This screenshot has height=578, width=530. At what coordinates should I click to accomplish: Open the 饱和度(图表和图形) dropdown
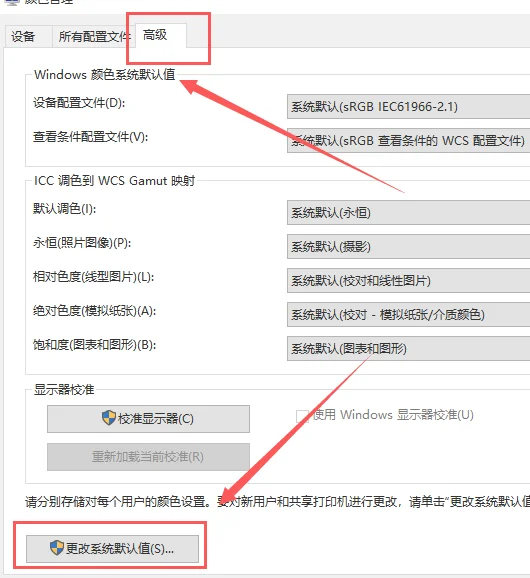click(x=408, y=348)
